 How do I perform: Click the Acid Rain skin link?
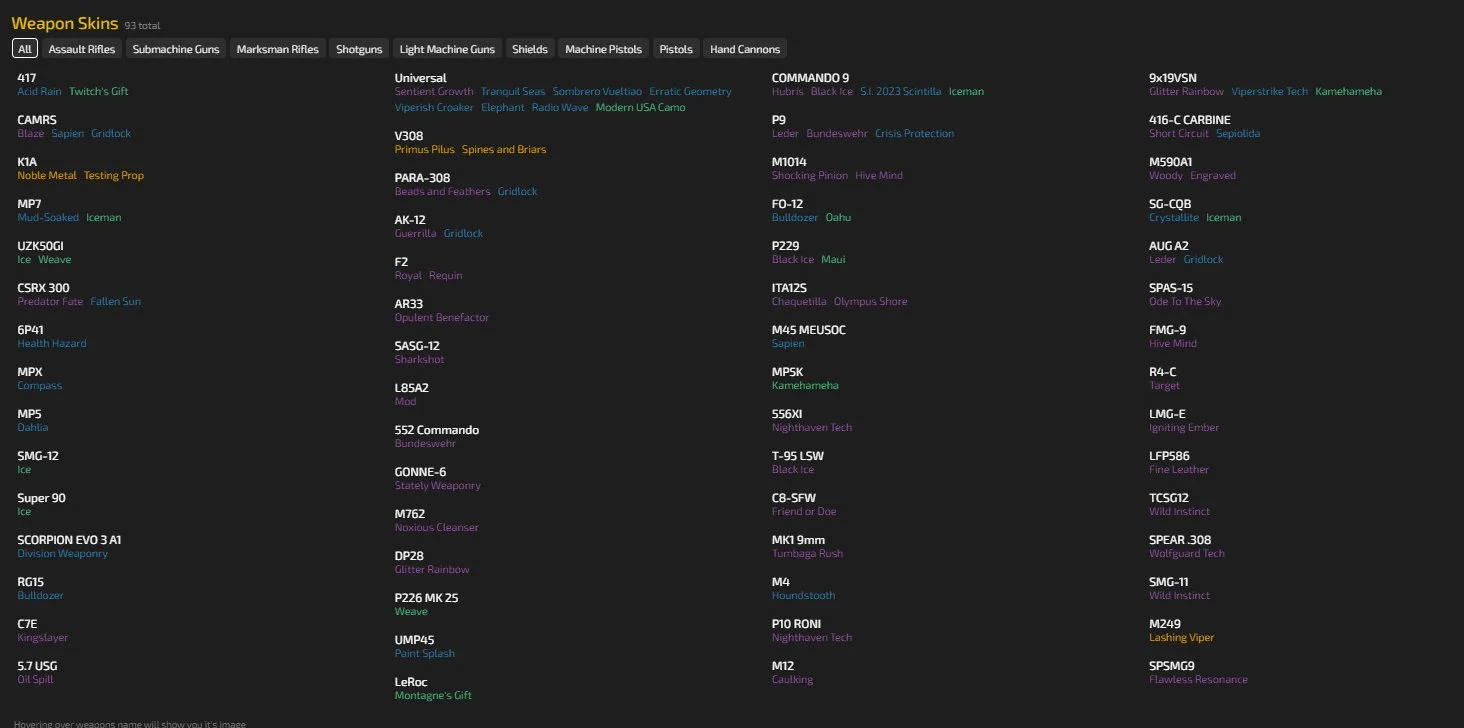[40, 91]
